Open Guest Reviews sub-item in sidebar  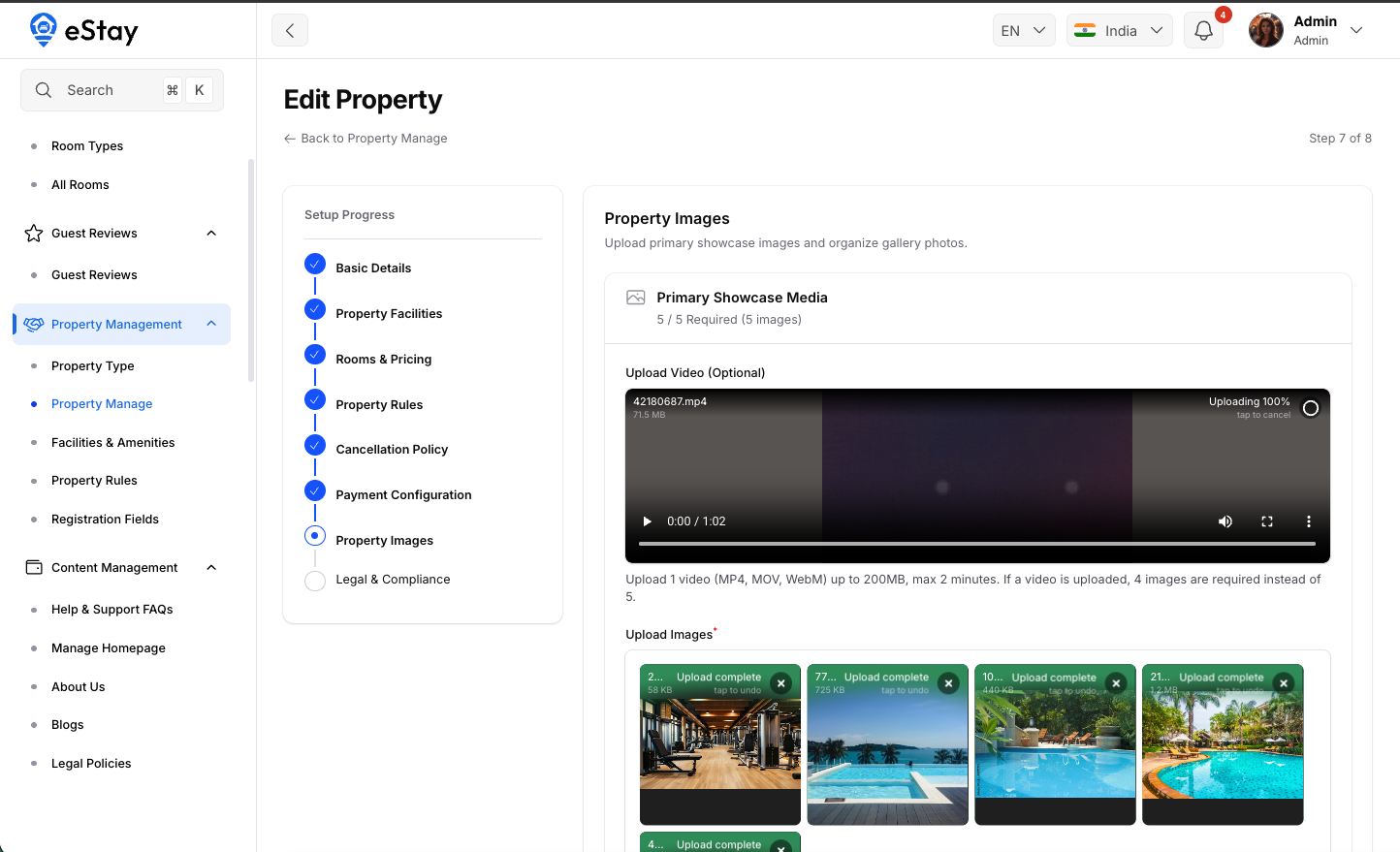click(x=94, y=275)
